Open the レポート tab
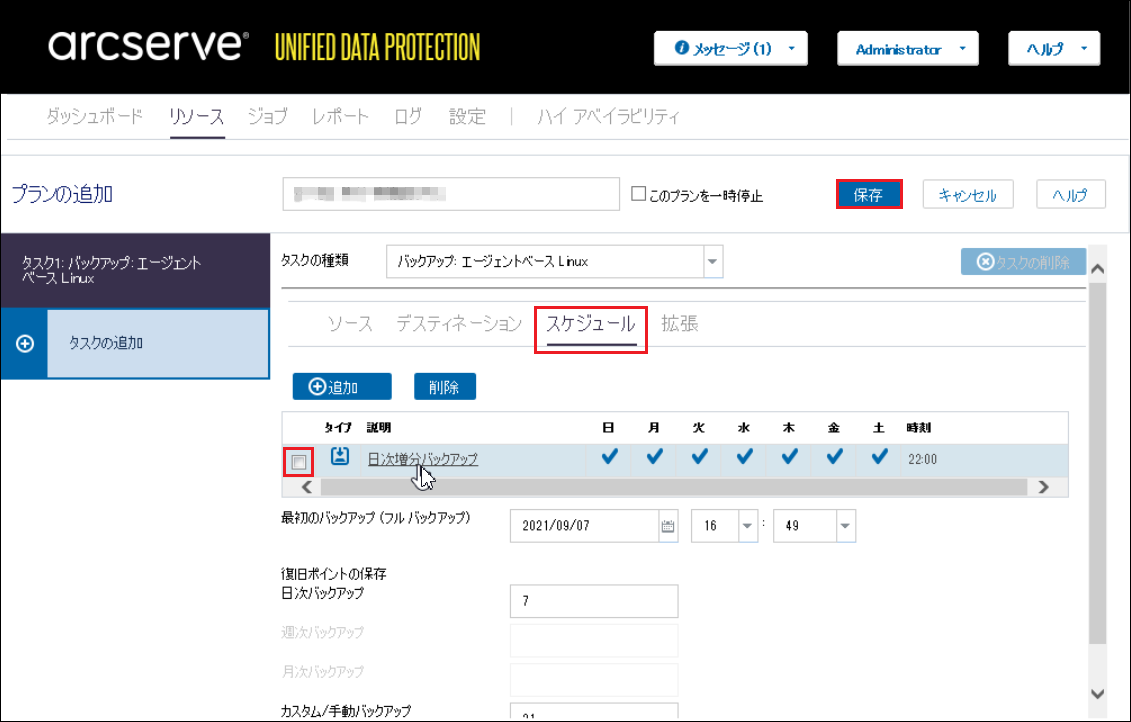The width and height of the screenshot is (1131, 722). pos(340,116)
